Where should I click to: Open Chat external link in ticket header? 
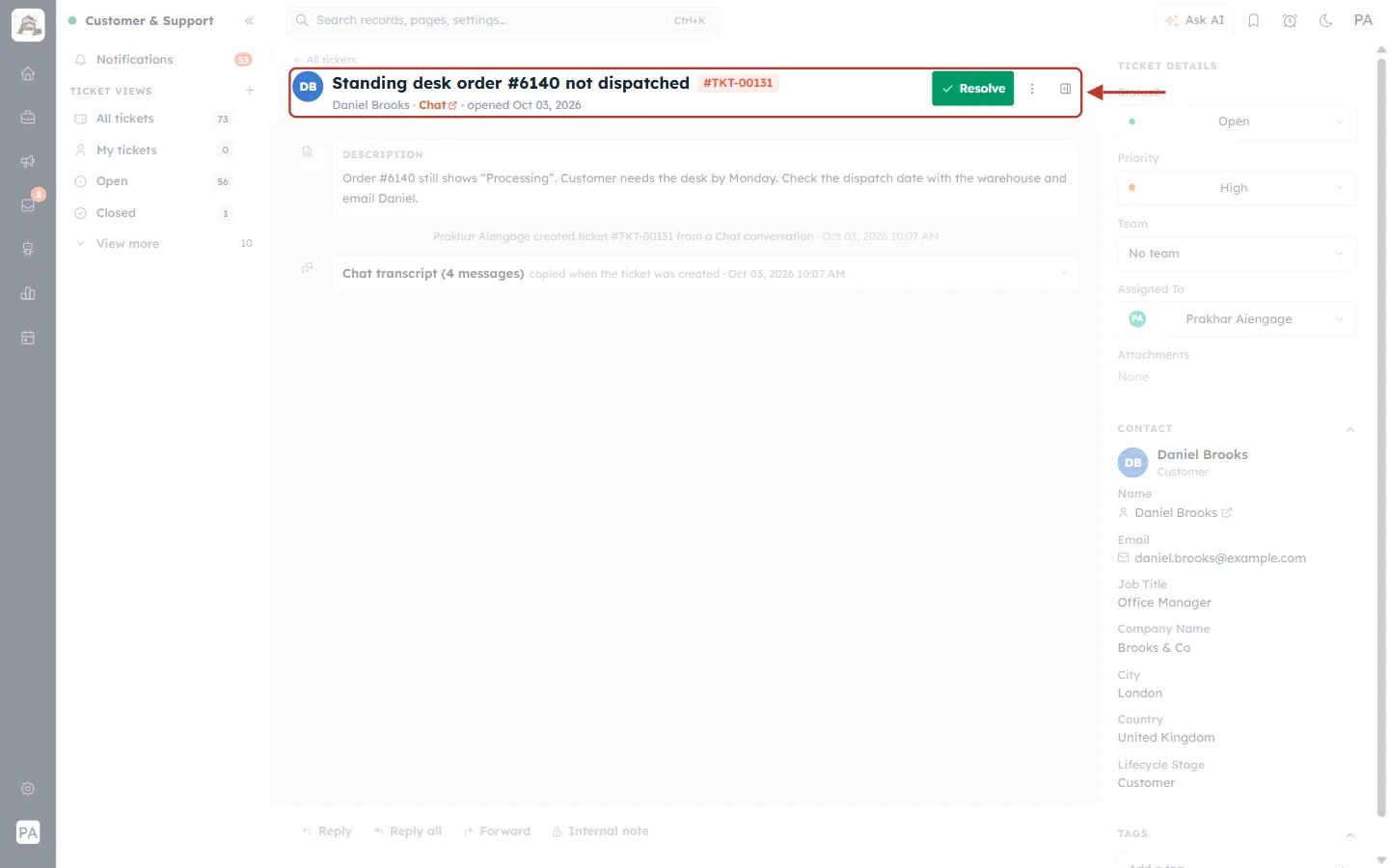click(x=438, y=105)
